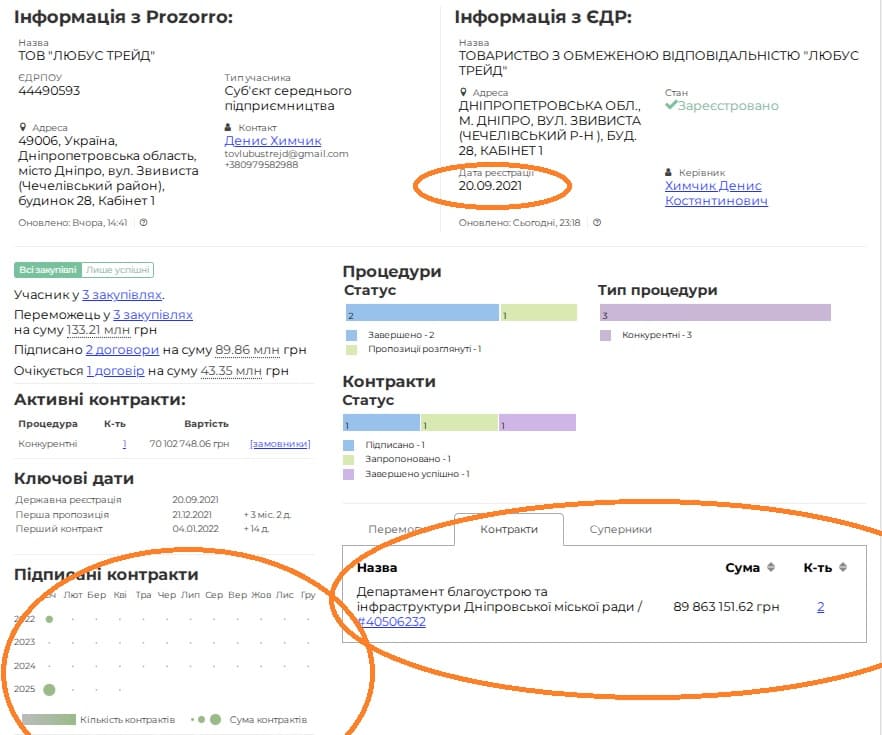Toggle the 'Всі закупівлі' filter
Image resolution: width=882 pixels, height=735 pixels.
(46, 269)
